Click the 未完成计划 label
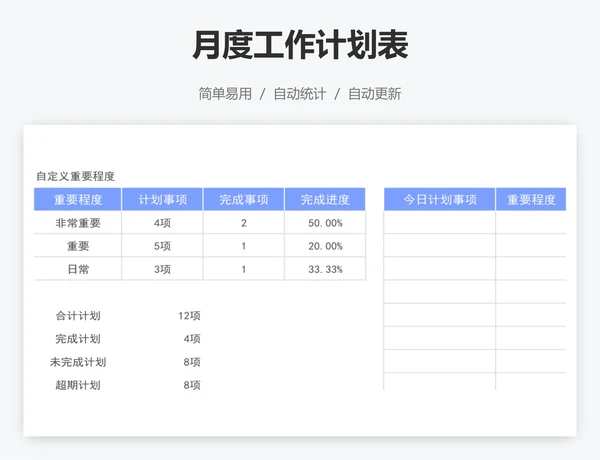600x460 pixels. coord(77,362)
